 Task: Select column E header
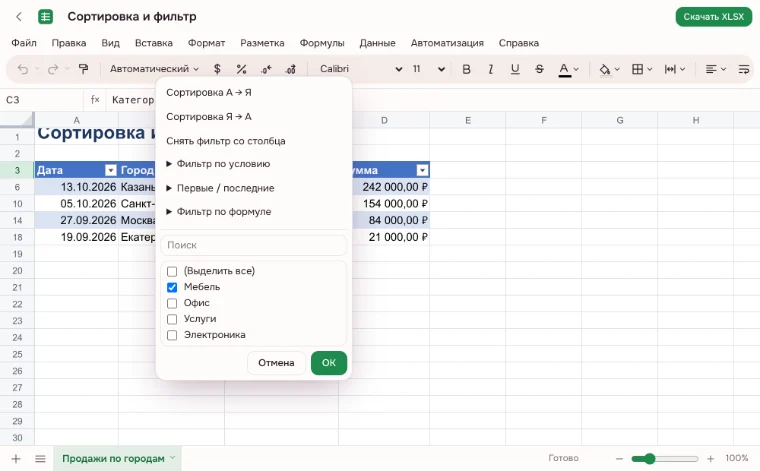click(468, 120)
